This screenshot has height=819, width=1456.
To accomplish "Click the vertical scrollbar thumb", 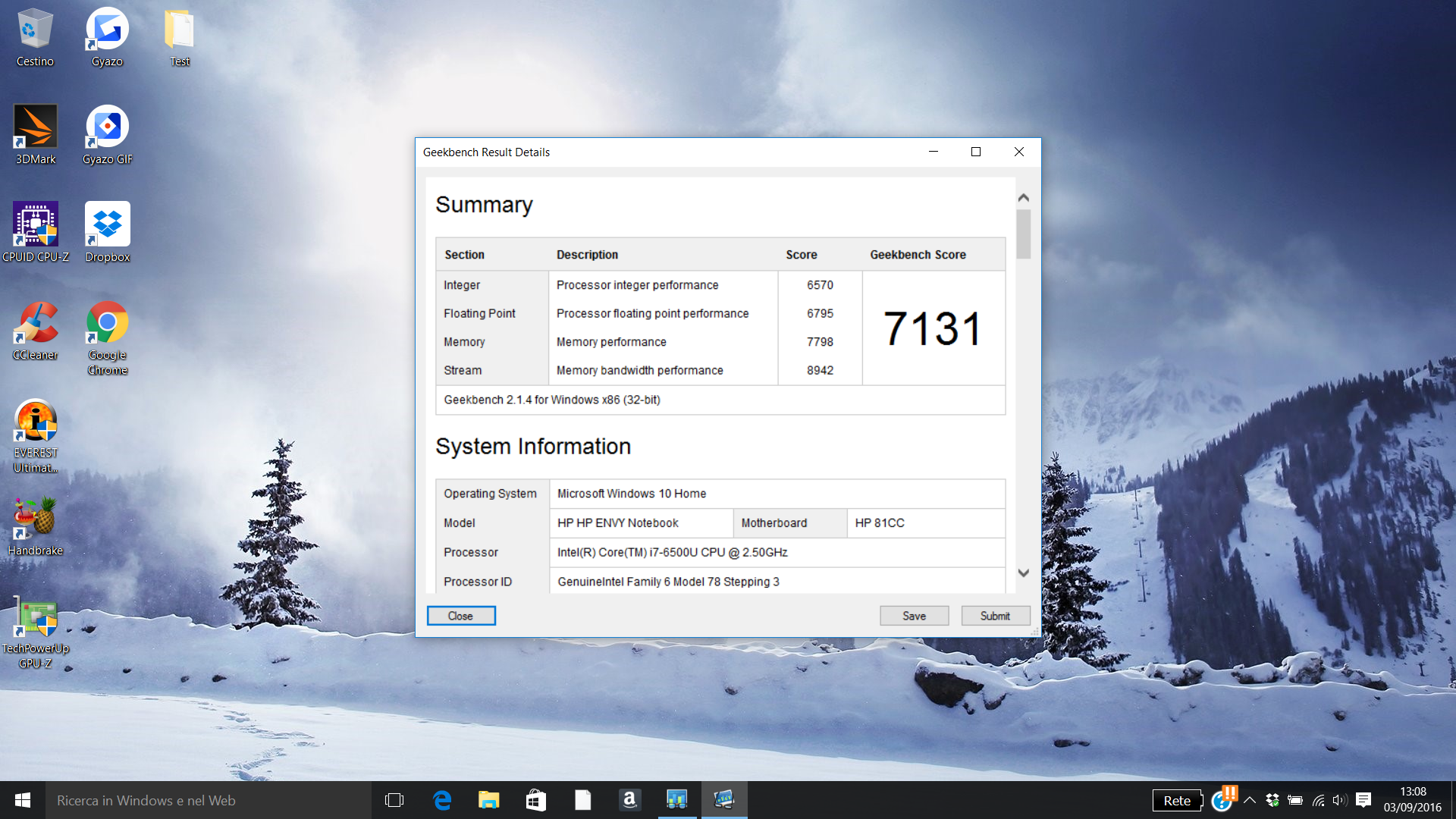I will pyautogui.click(x=1023, y=234).
